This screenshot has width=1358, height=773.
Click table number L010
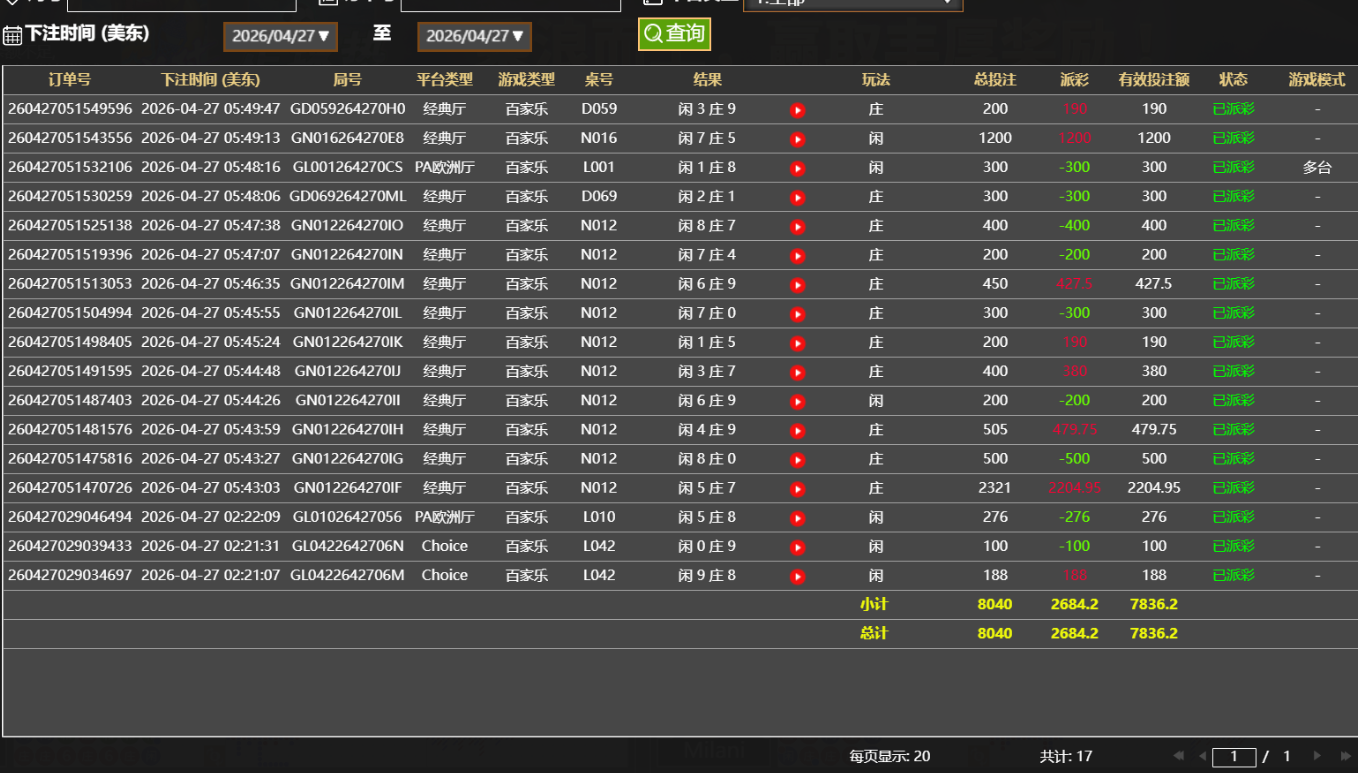click(599, 517)
